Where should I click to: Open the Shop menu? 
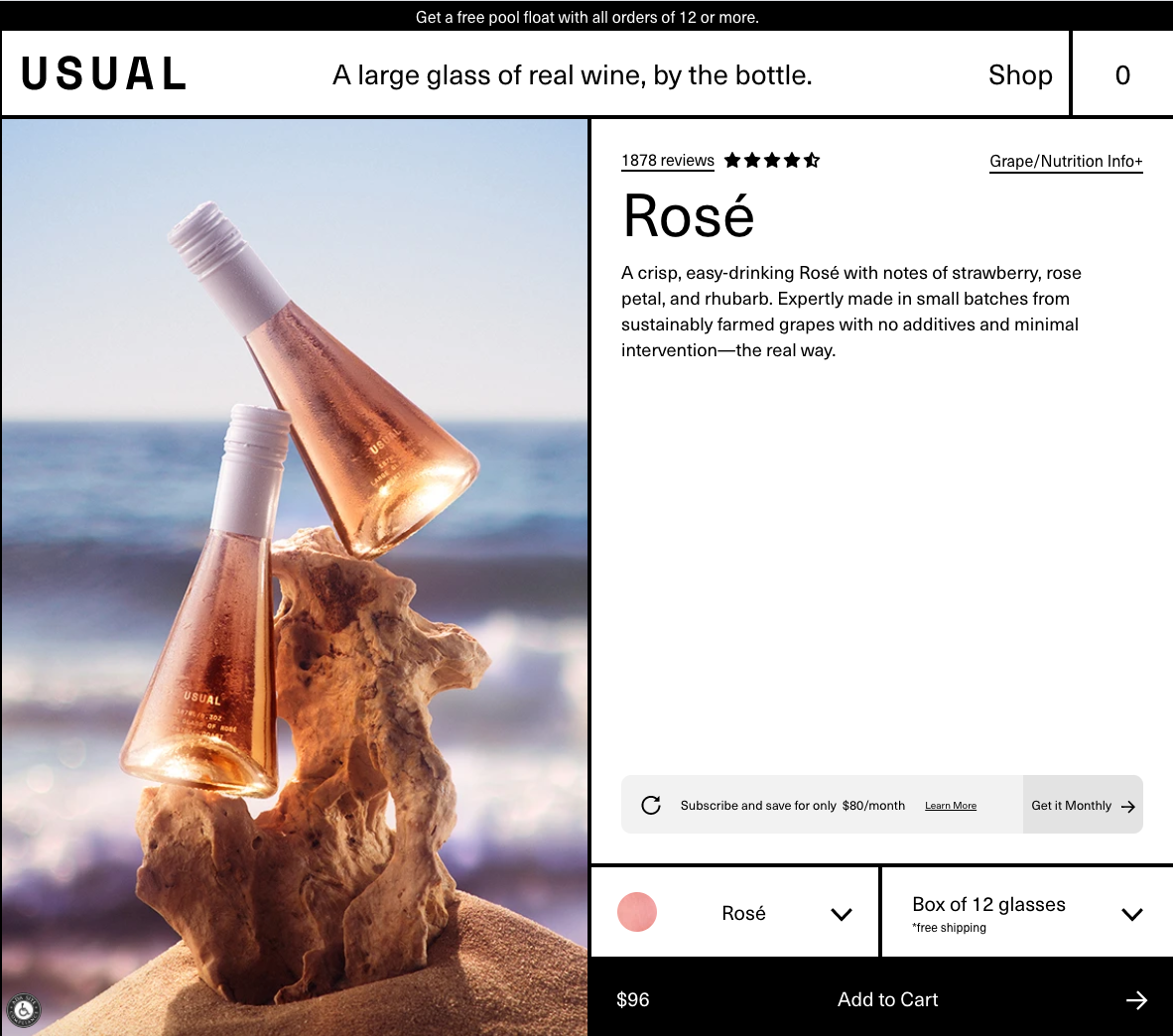(x=1020, y=75)
